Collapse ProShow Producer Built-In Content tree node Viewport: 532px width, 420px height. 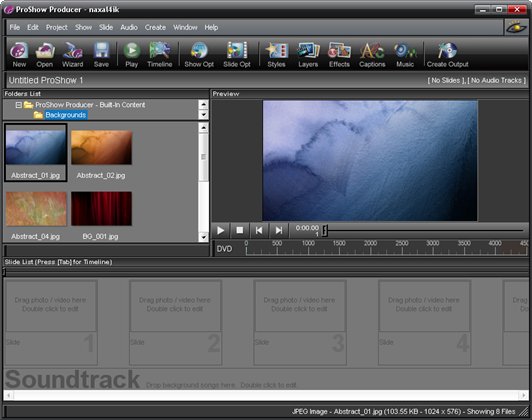click(19, 105)
